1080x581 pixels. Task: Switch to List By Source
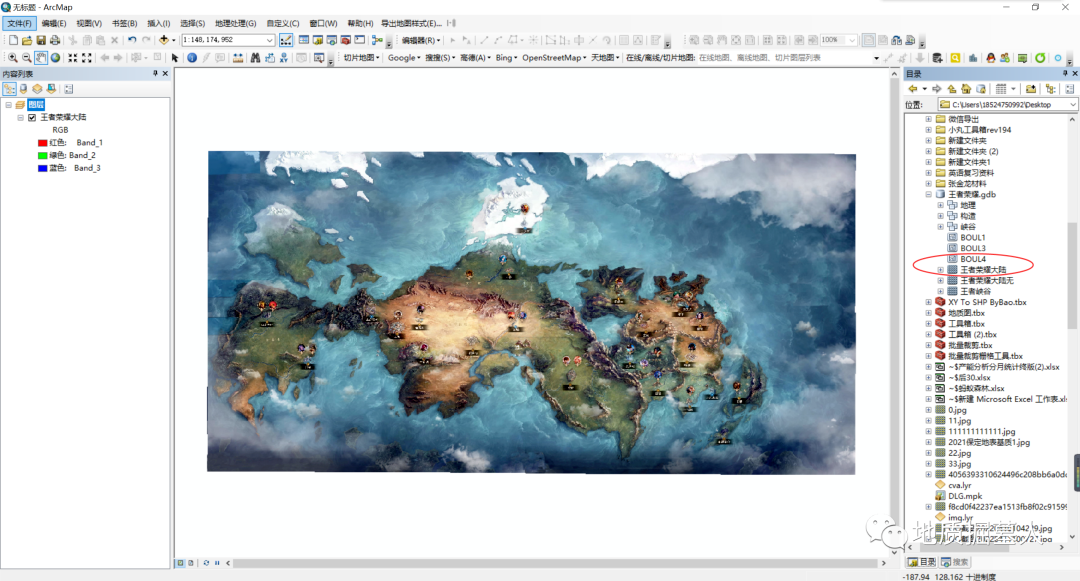23,89
